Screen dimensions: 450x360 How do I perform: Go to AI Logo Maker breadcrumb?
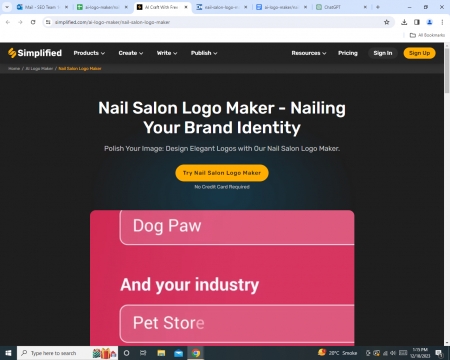(x=39, y=68)
